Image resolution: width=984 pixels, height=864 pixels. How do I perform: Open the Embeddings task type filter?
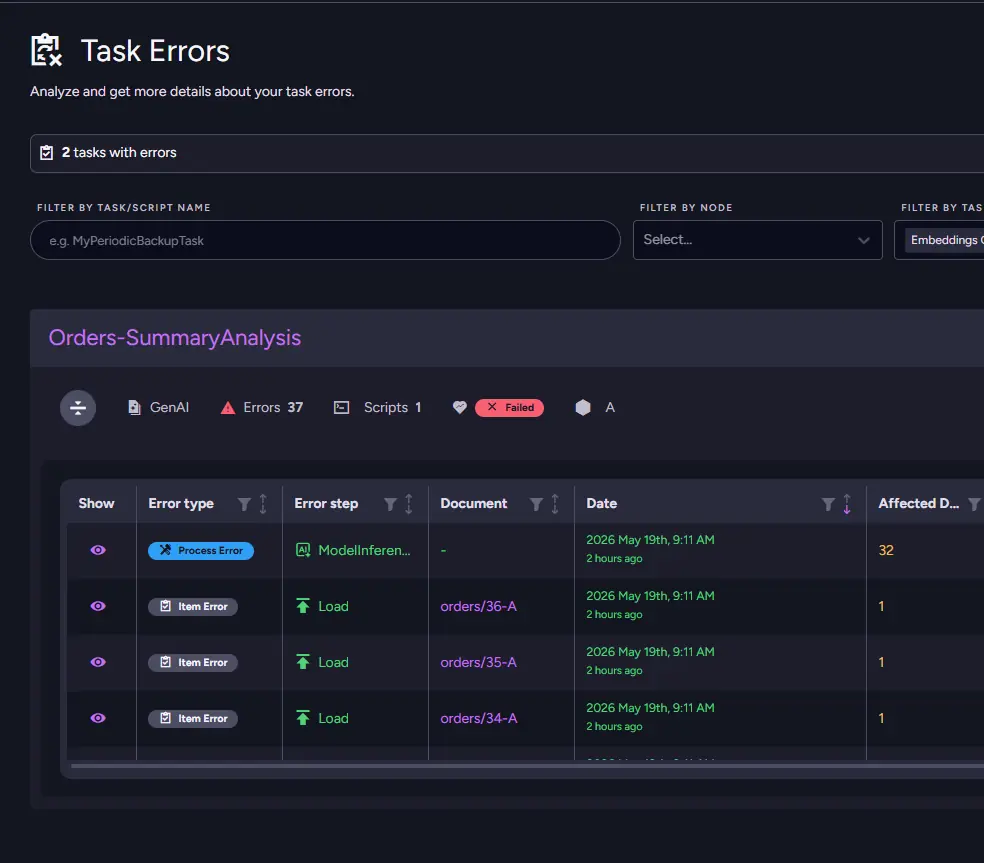coord(941,240)
